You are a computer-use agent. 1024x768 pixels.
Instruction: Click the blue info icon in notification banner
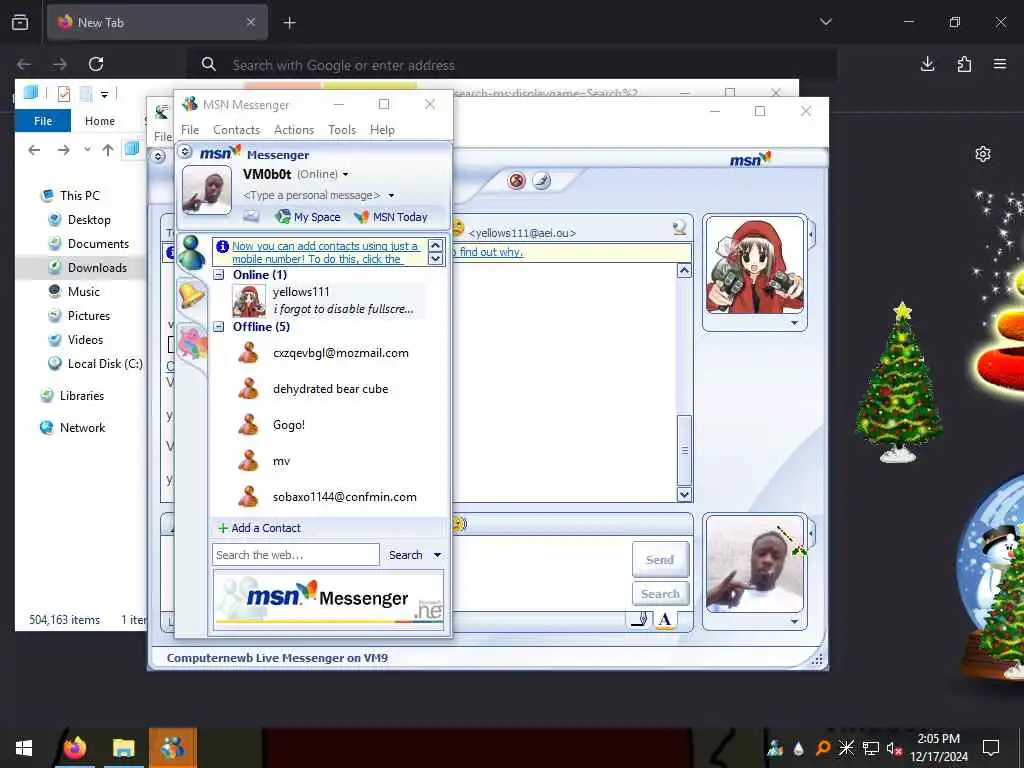[x=222, y=246]
